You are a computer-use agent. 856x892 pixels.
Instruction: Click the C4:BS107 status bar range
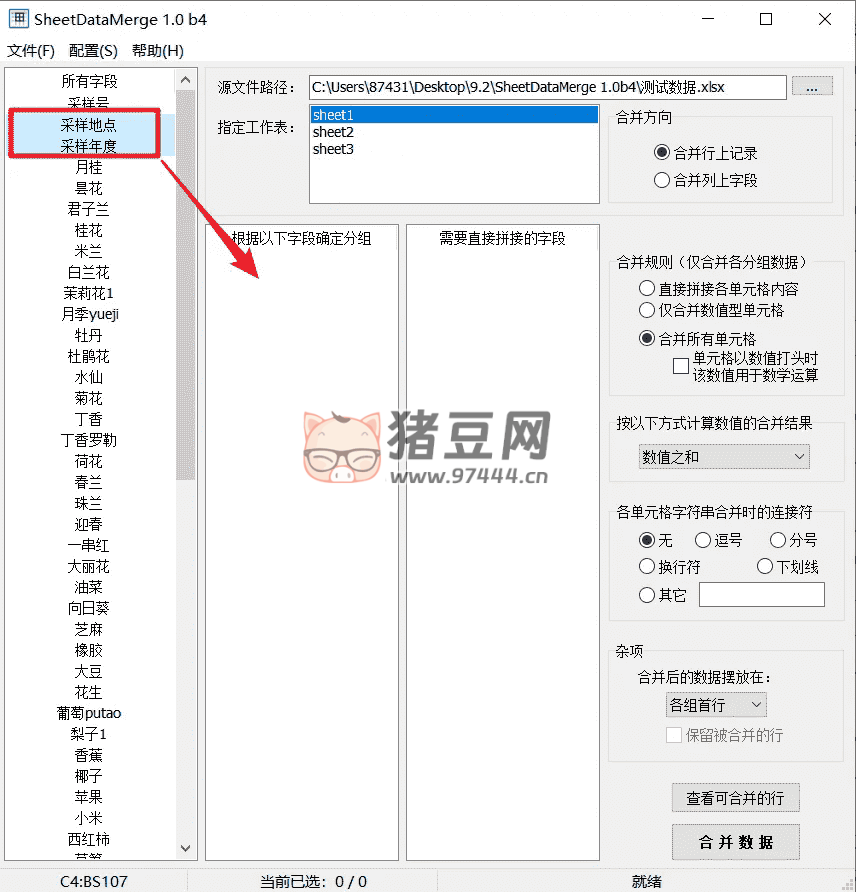(x=94, y=881)
